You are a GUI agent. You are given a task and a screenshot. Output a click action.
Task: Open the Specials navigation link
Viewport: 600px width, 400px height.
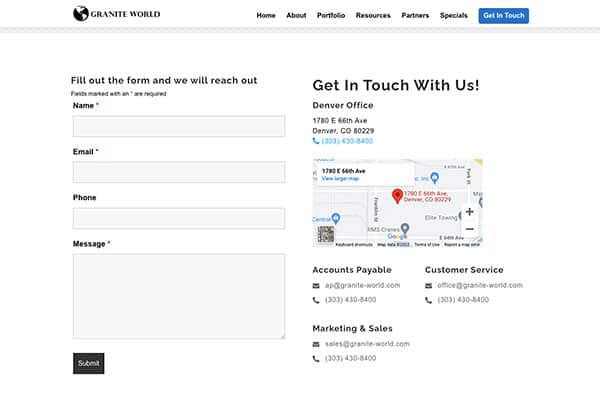pyautogui.click(x=453, y=16)
